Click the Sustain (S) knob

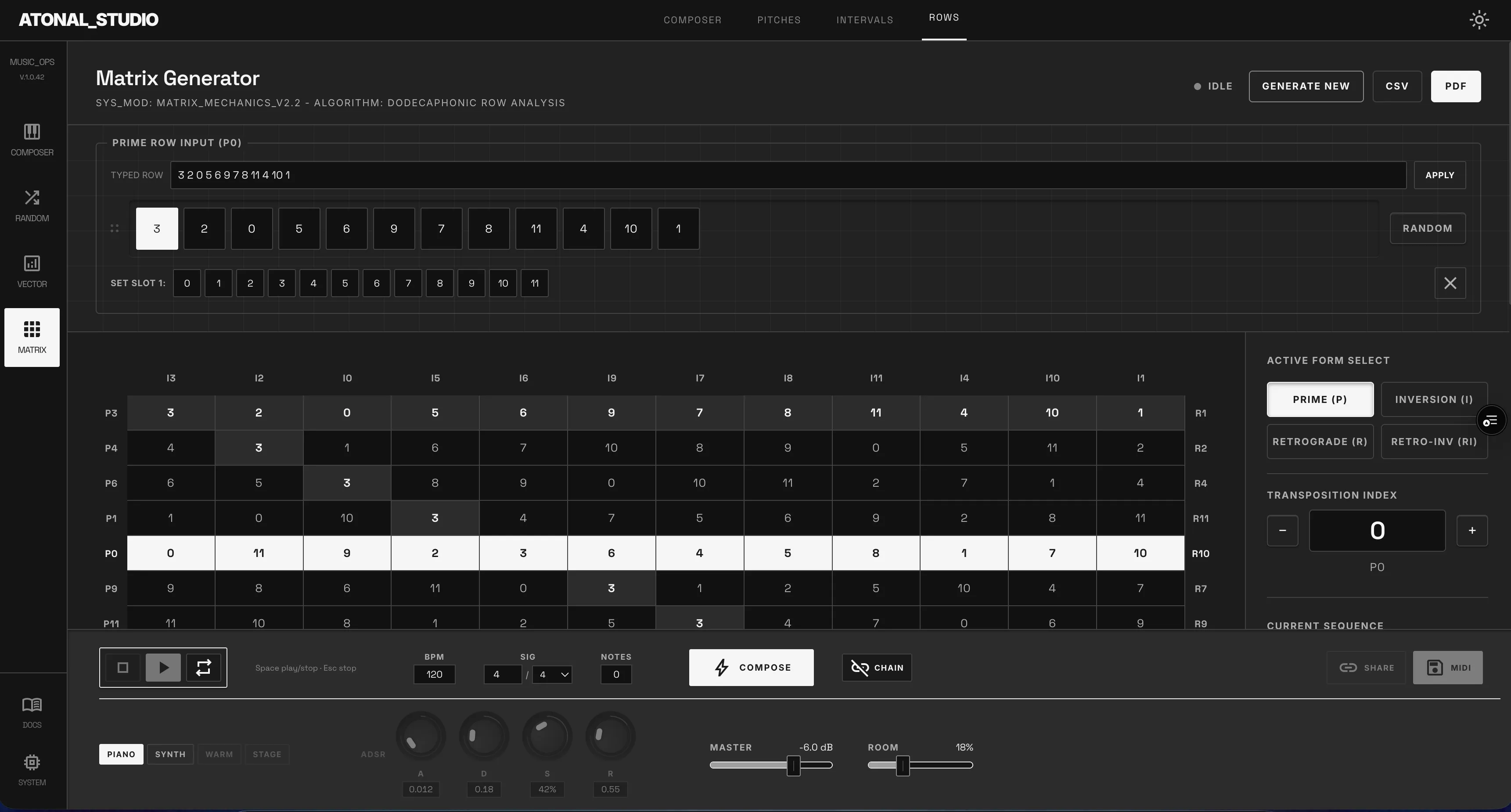(547, 736)
